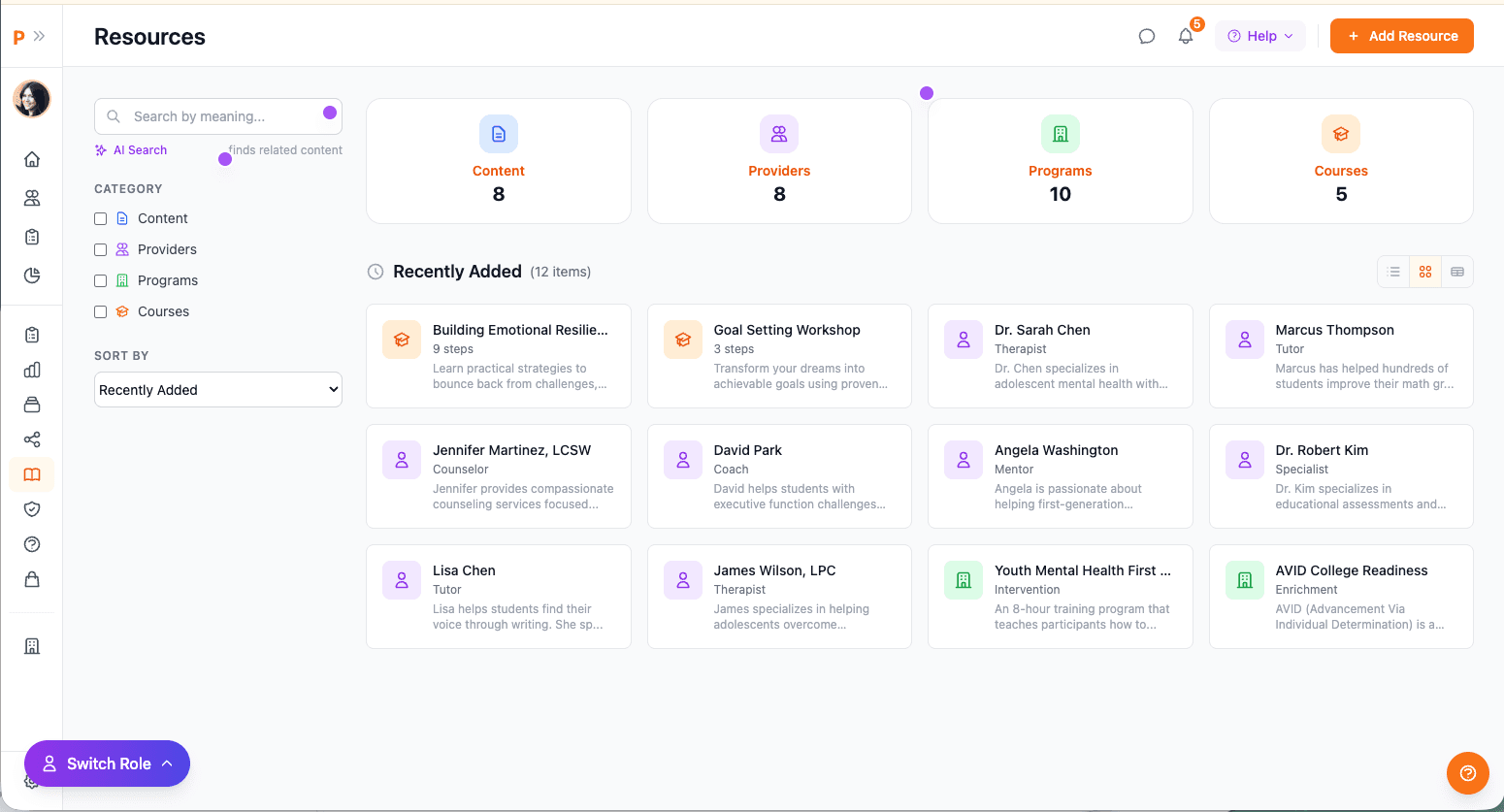The image size is (1504, 812).
Task: Expand the Help menu in the header
Action: (x=1259, y=35)
